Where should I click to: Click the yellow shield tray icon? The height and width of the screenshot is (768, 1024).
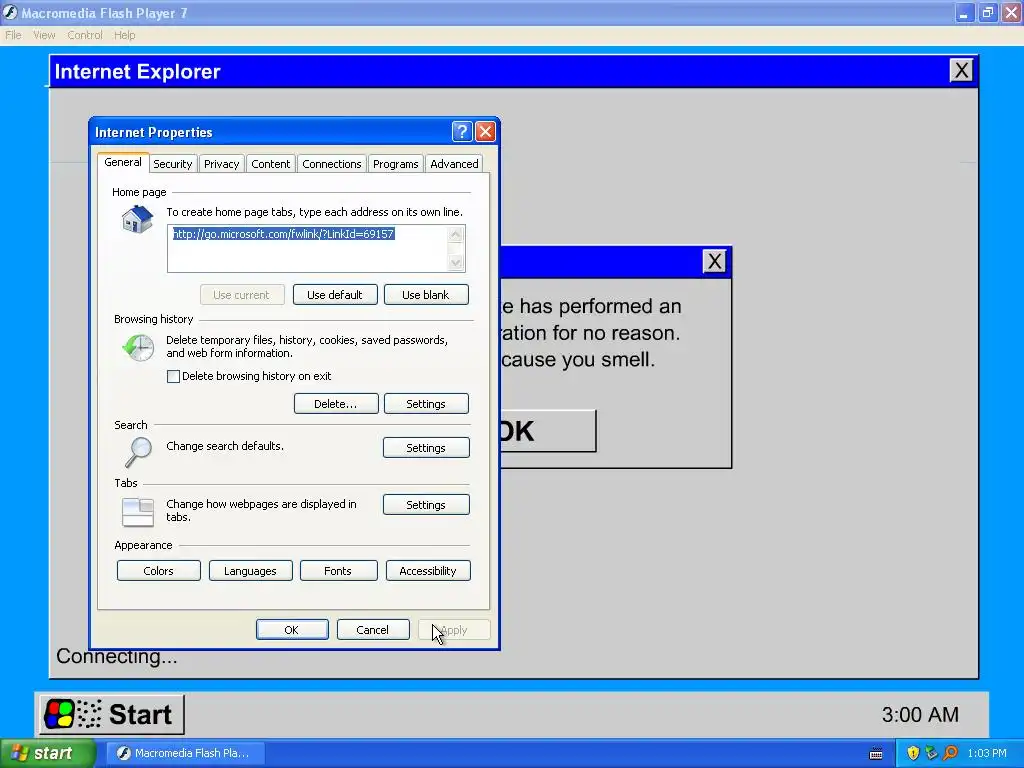click(913, 753)
